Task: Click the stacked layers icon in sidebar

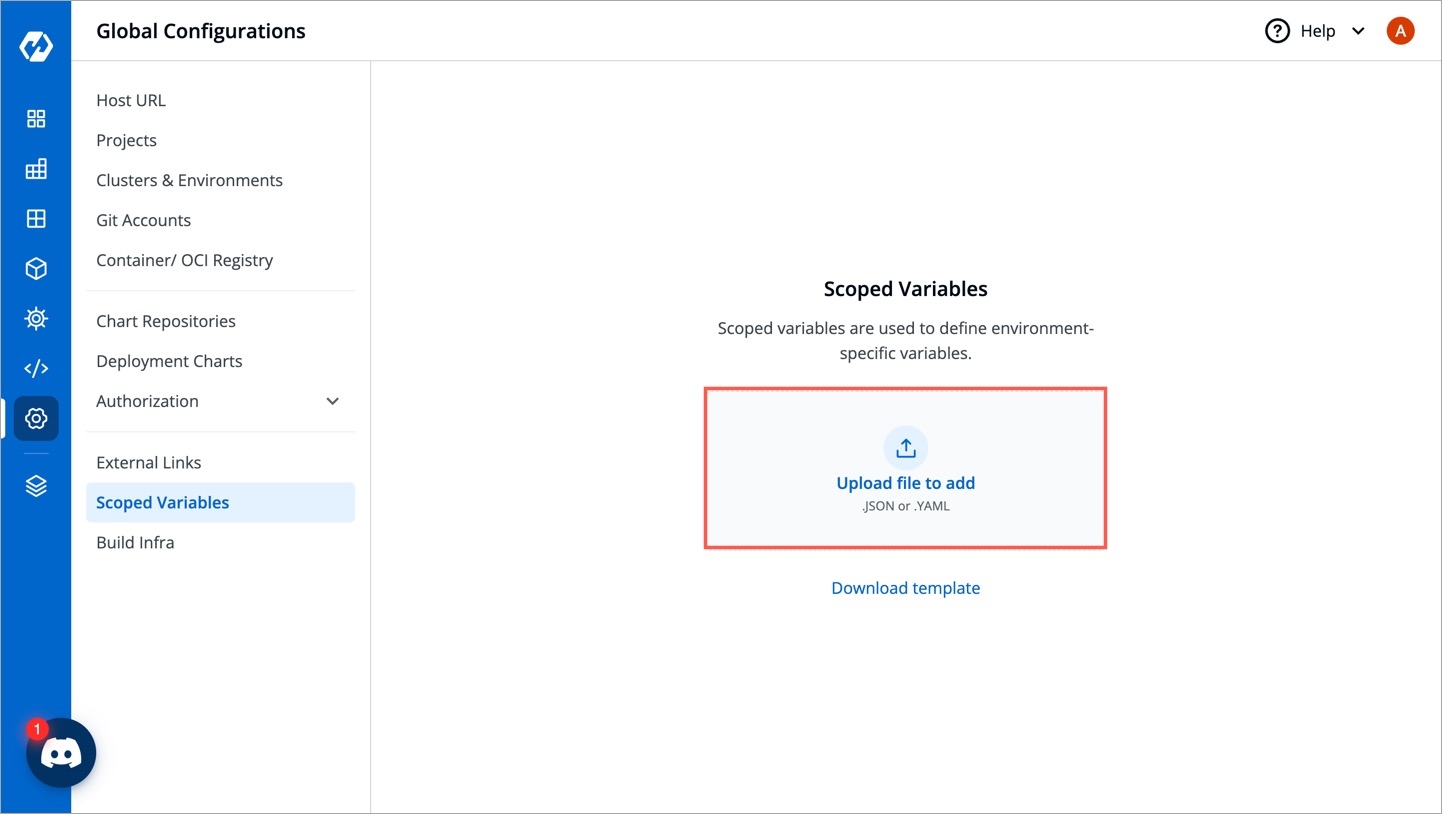Action: point(36,486)
